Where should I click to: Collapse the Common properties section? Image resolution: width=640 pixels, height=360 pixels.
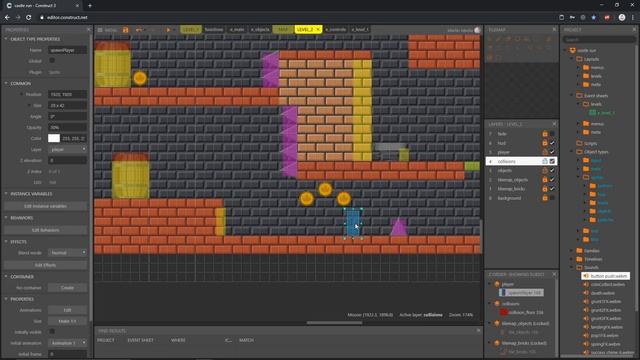[6, 83]
